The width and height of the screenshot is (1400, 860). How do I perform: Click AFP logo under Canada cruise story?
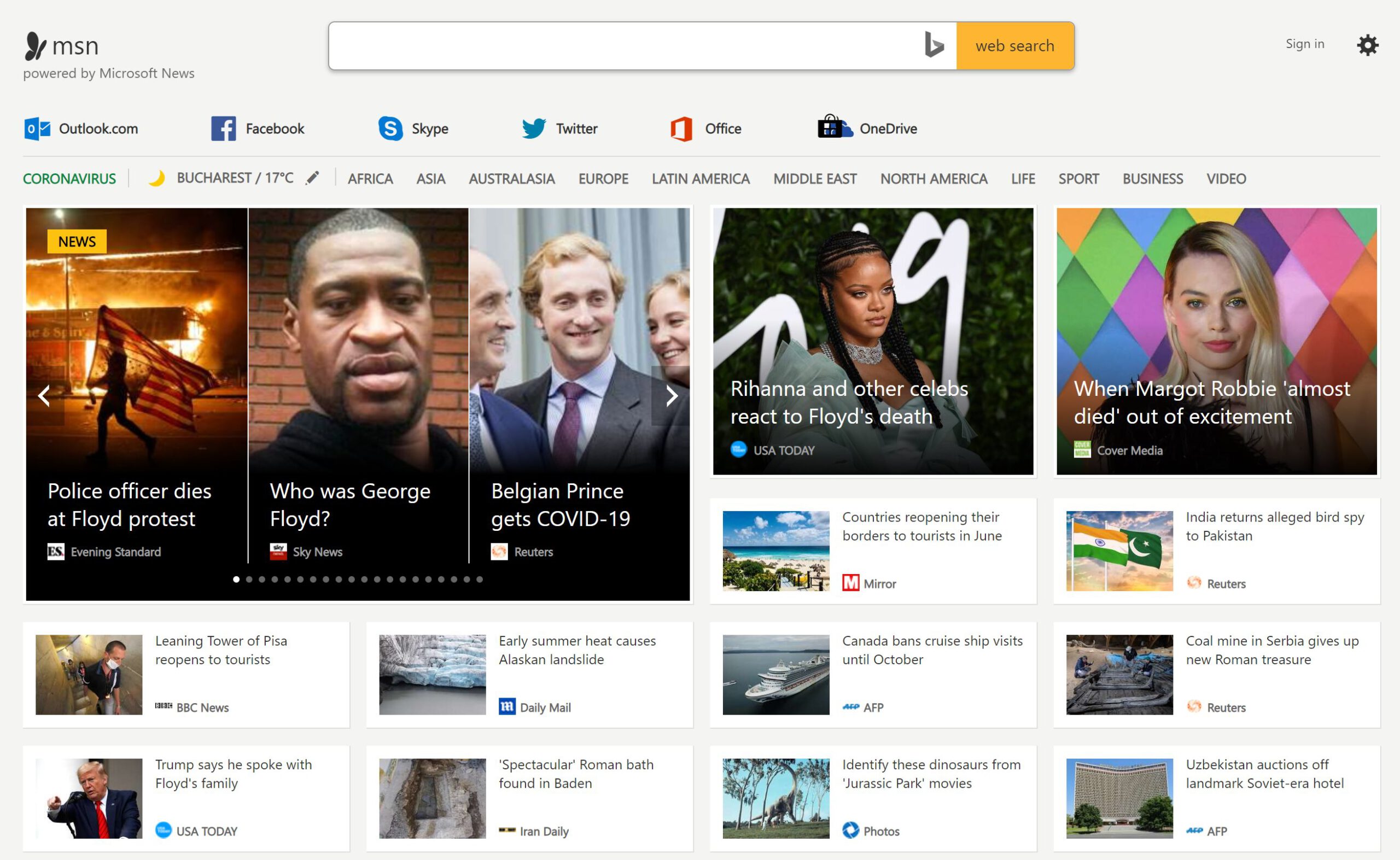(x=850, y=706)
